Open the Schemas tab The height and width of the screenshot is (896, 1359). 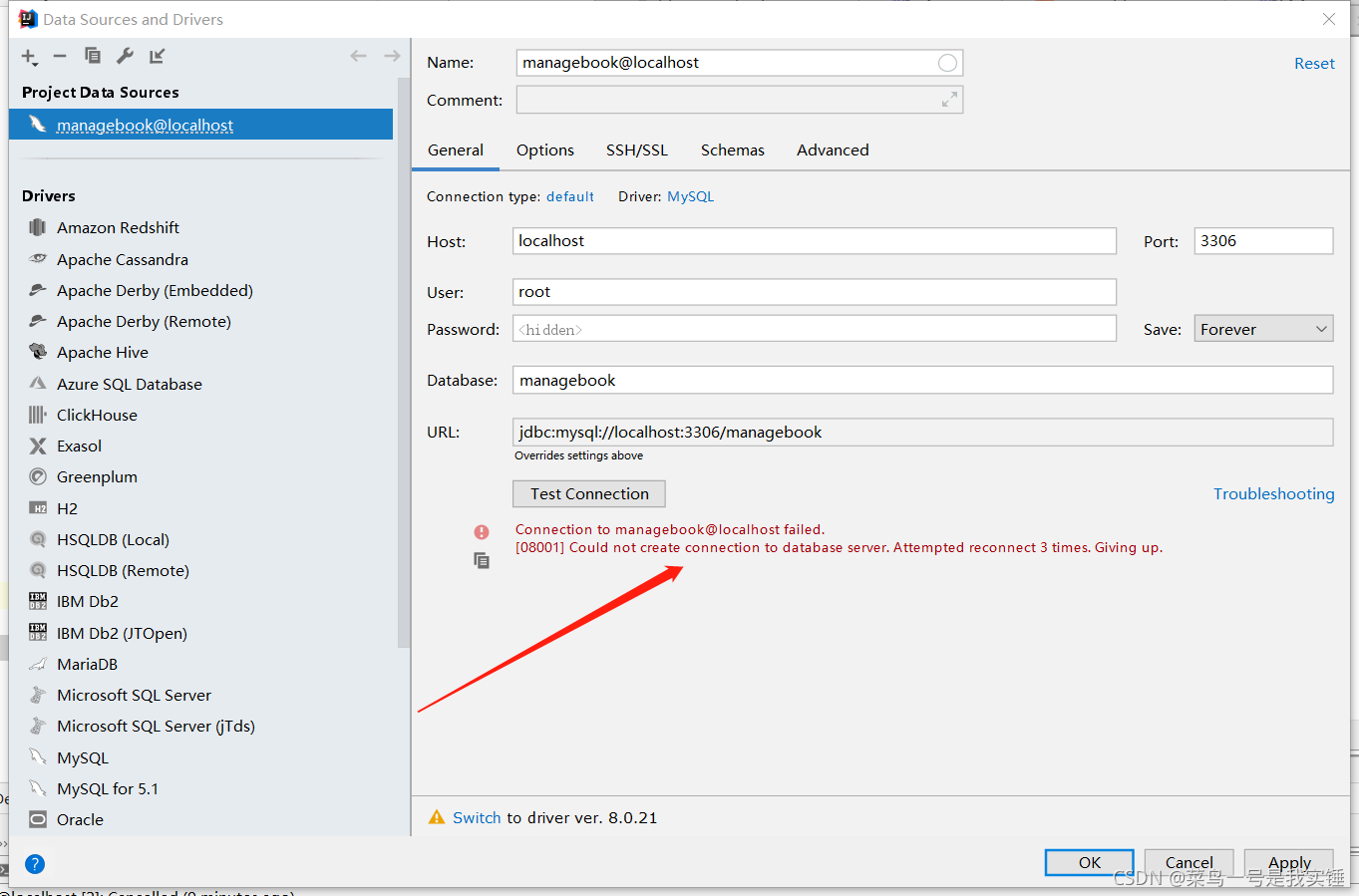[732, 149]
